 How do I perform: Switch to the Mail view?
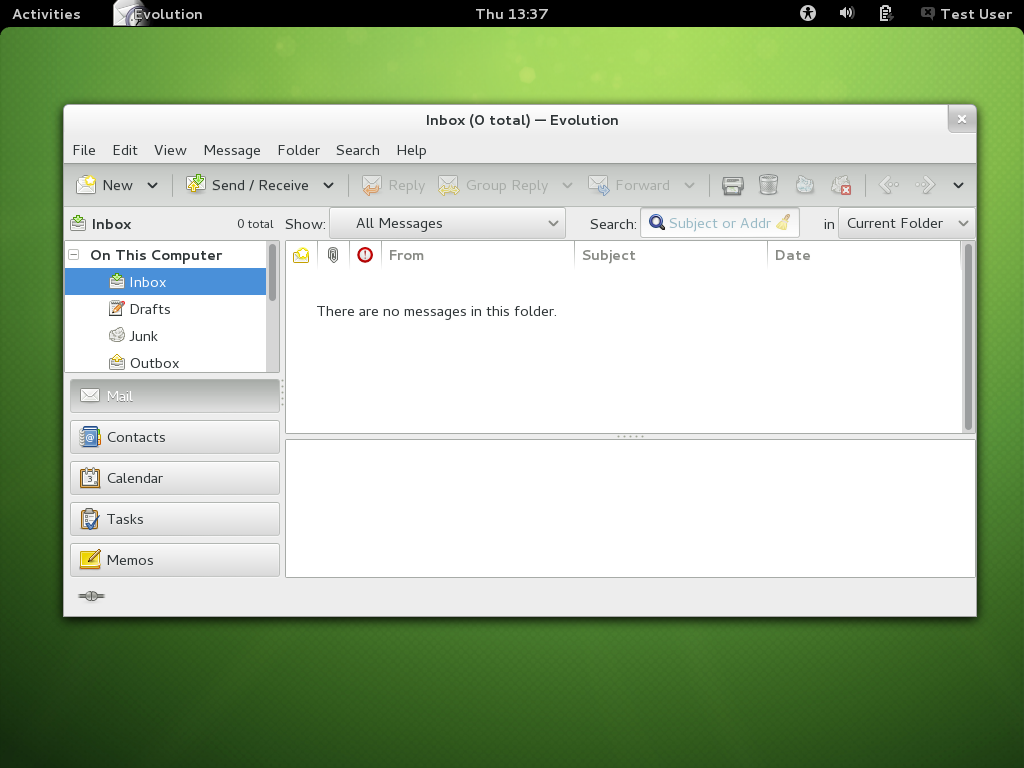(175, 396)
